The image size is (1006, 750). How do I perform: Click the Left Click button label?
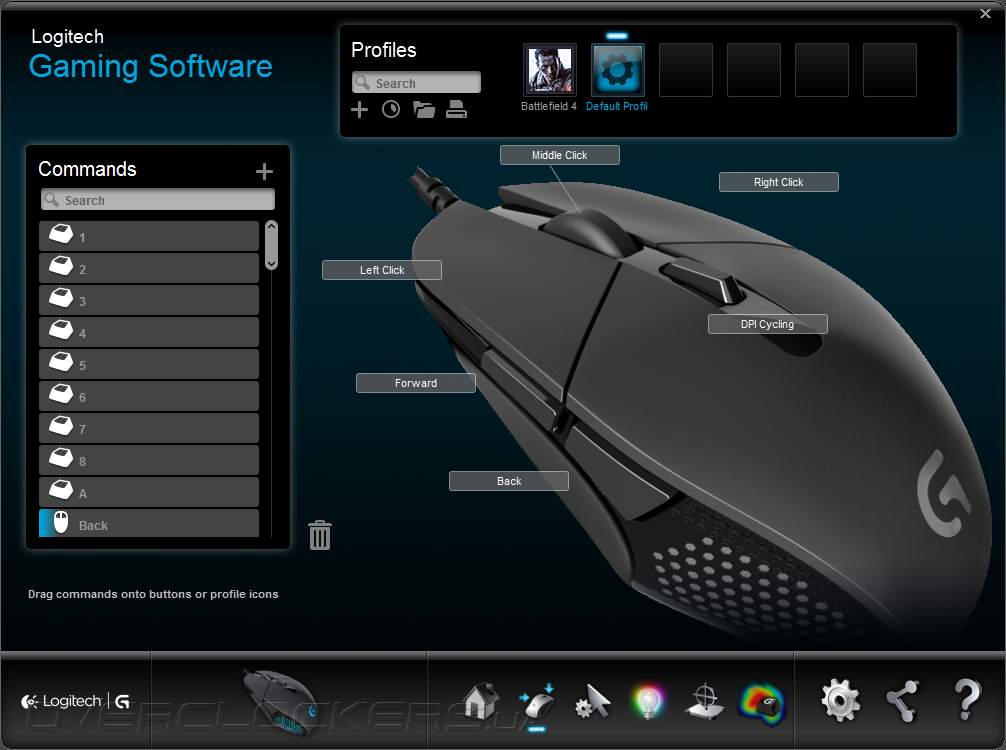pos(382,270)
